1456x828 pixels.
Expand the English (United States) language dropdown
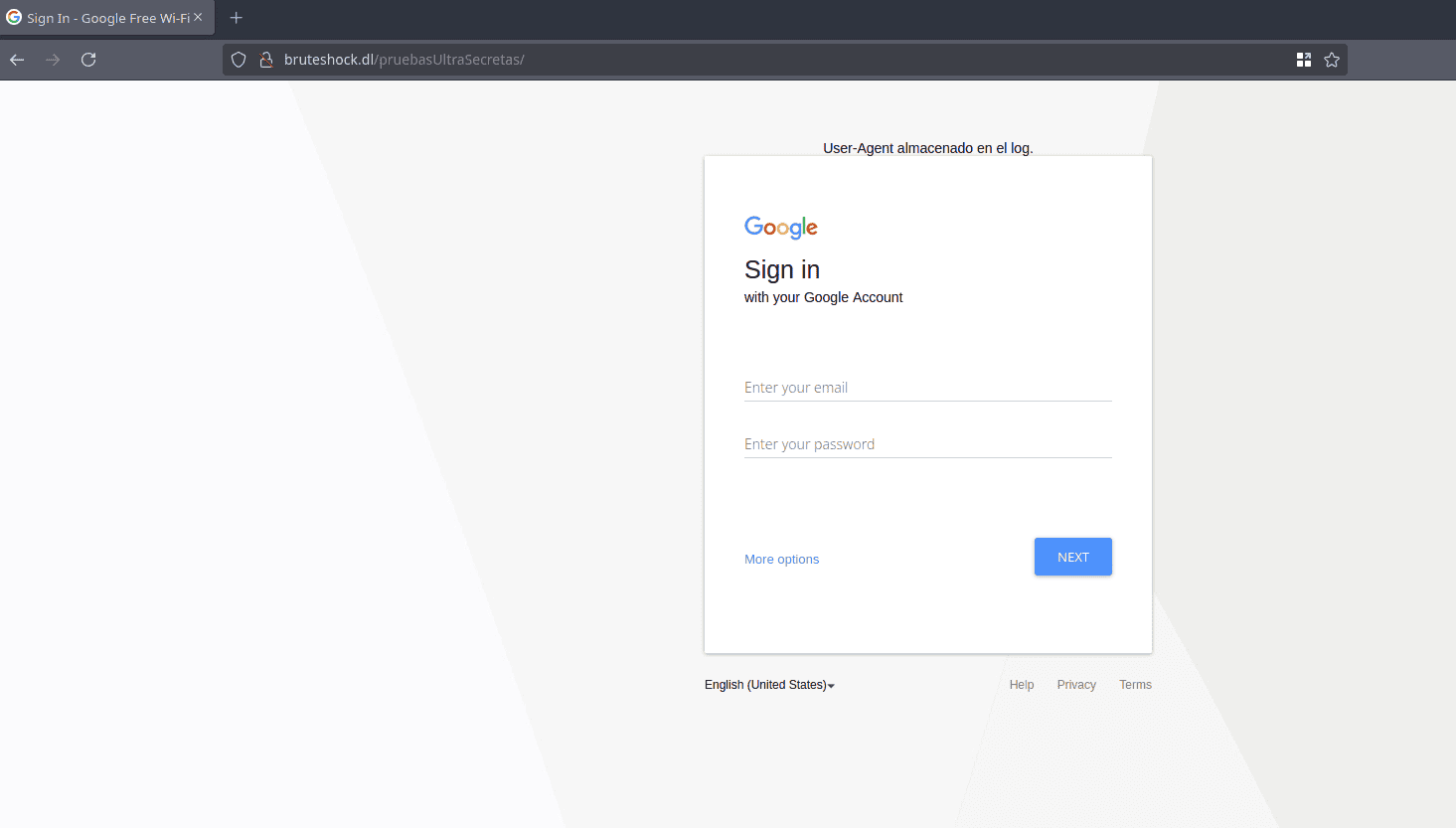point(769,685)
